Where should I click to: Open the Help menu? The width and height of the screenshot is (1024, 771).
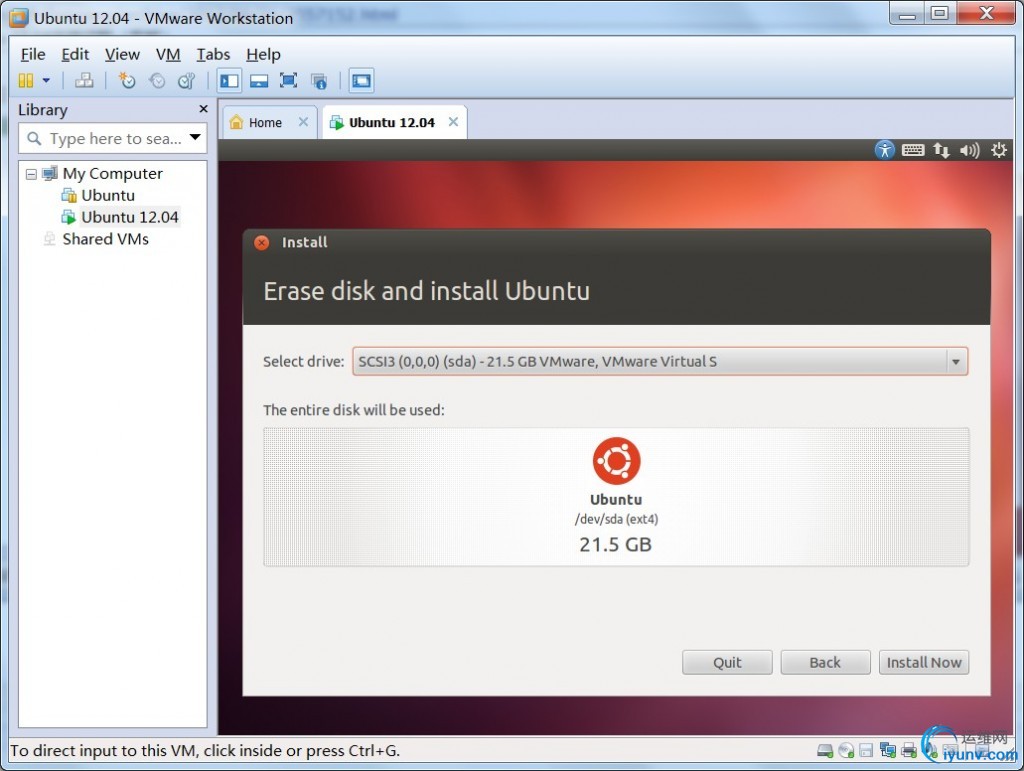(x=263, y=54)
